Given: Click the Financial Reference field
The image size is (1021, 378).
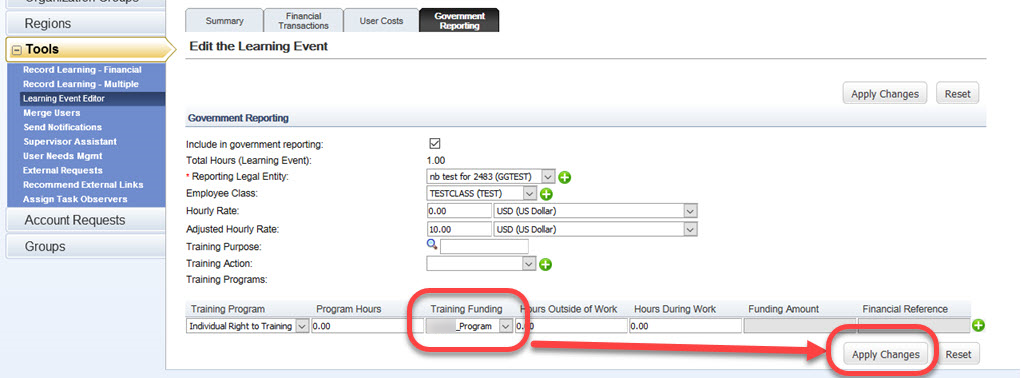Looking at the screenshot, I should point(914,326).
